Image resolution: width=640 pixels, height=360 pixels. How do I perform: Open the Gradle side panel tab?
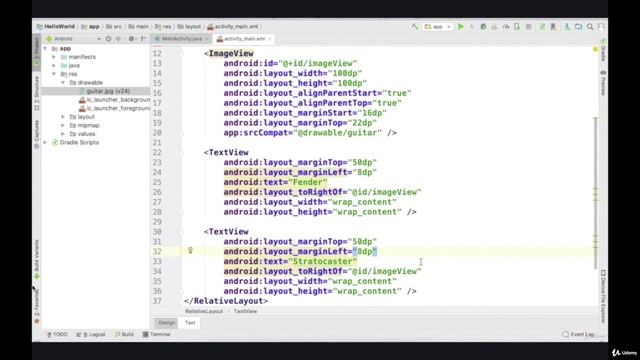tap(603, 50)
